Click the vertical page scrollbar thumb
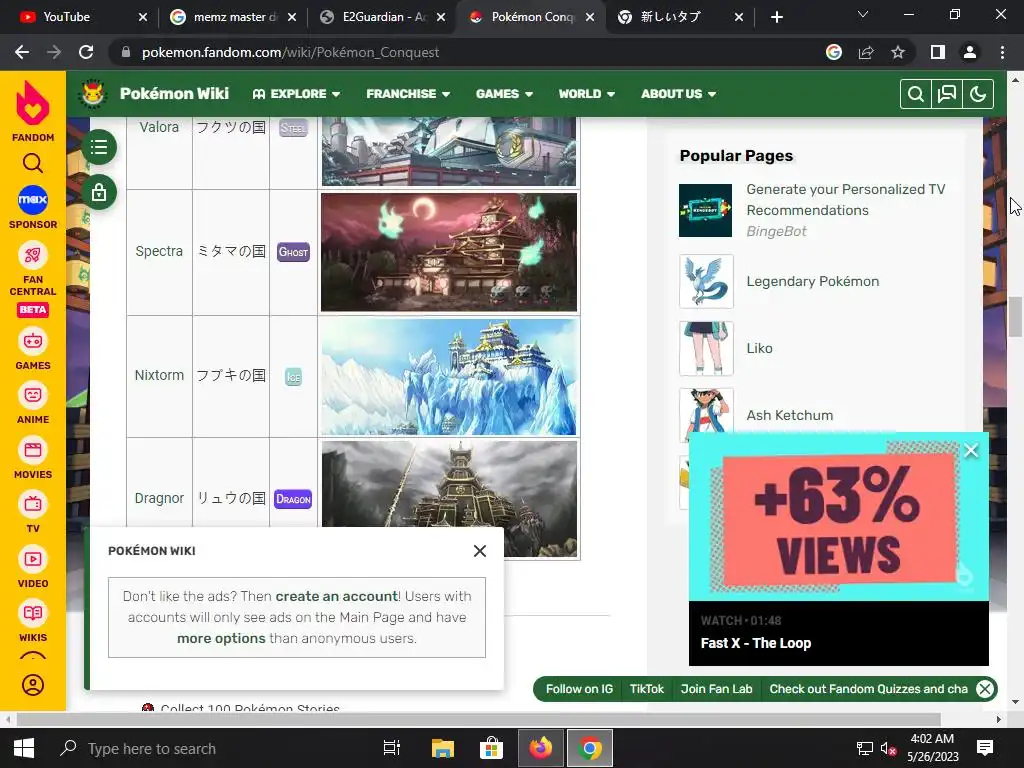Viewport: 1024px width, 768px height. point(1015,317)
